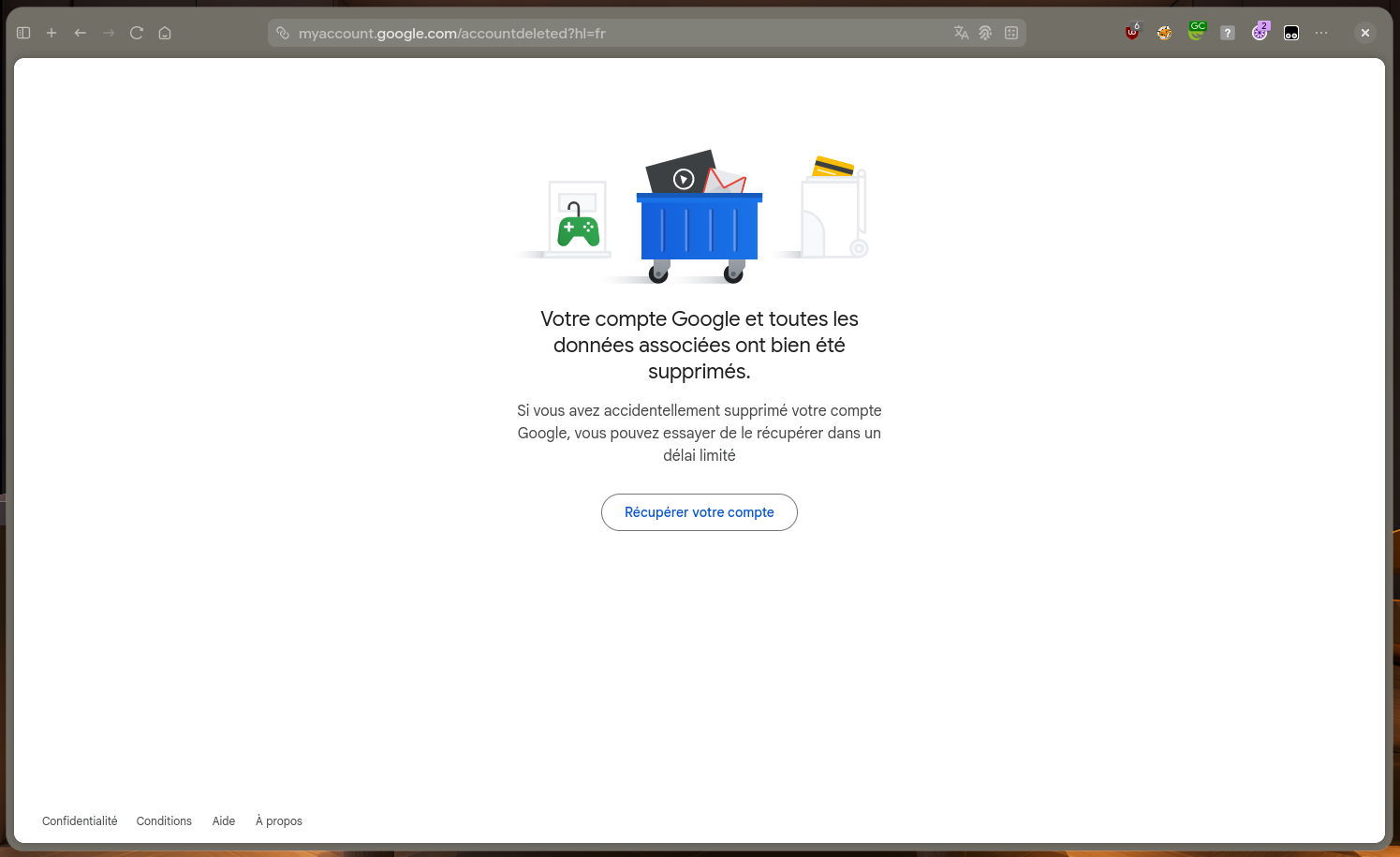Viewport: 1400px width, 857px height.
Task: Navigate back using the left arrow
Action: point(80,32)
